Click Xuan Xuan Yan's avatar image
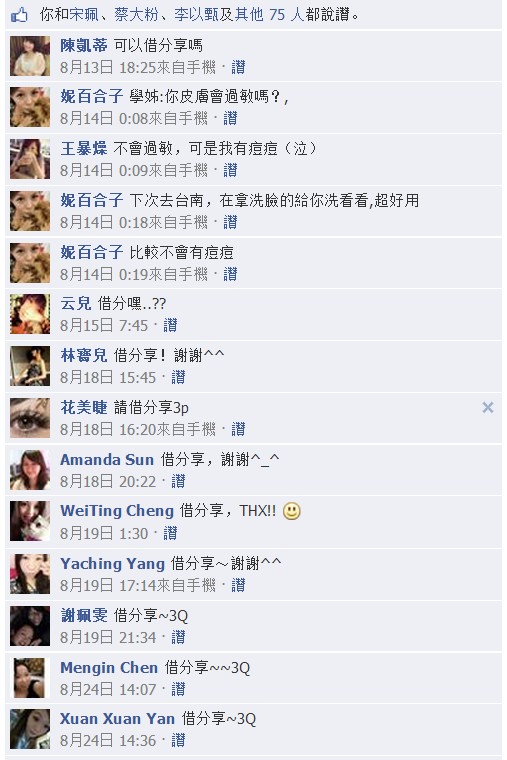507x760 pixels. [x=30, y=728]
